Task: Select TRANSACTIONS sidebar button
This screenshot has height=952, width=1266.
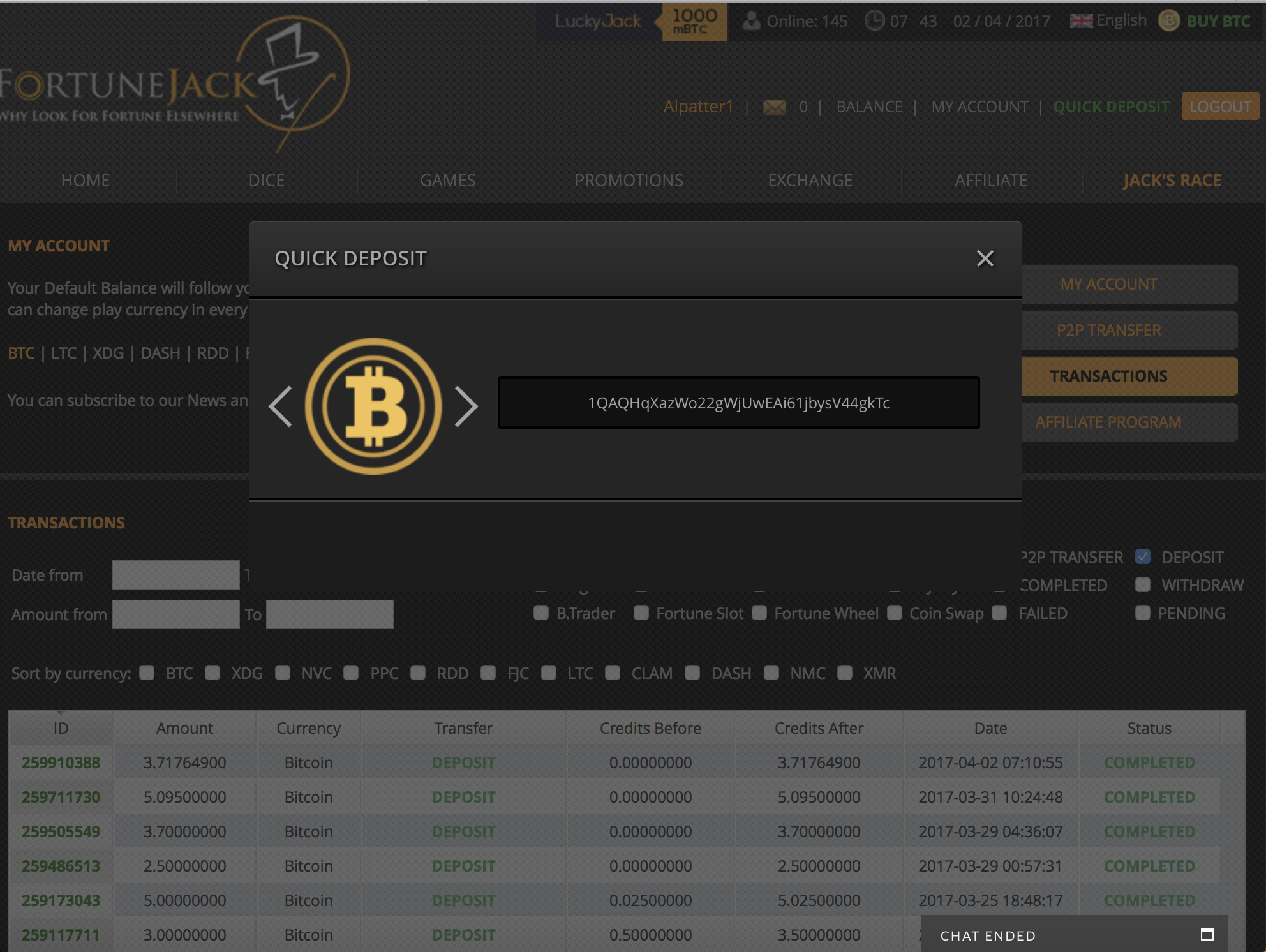Action: tap(1130, 376)
